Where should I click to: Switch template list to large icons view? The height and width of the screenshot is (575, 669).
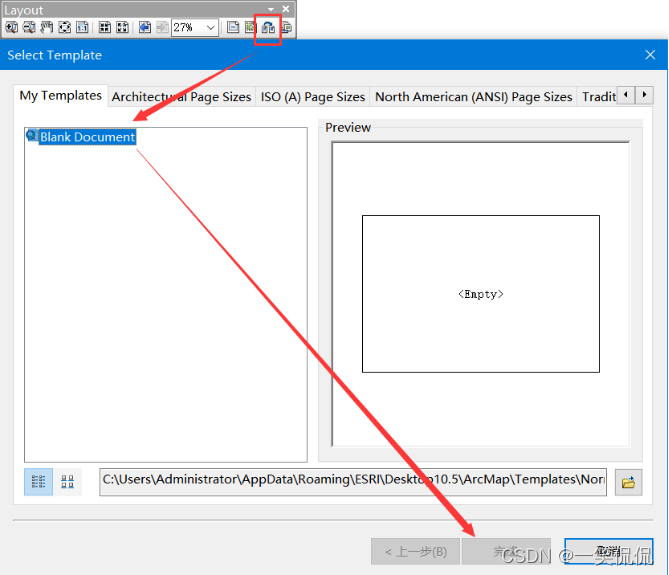point(67,482)
